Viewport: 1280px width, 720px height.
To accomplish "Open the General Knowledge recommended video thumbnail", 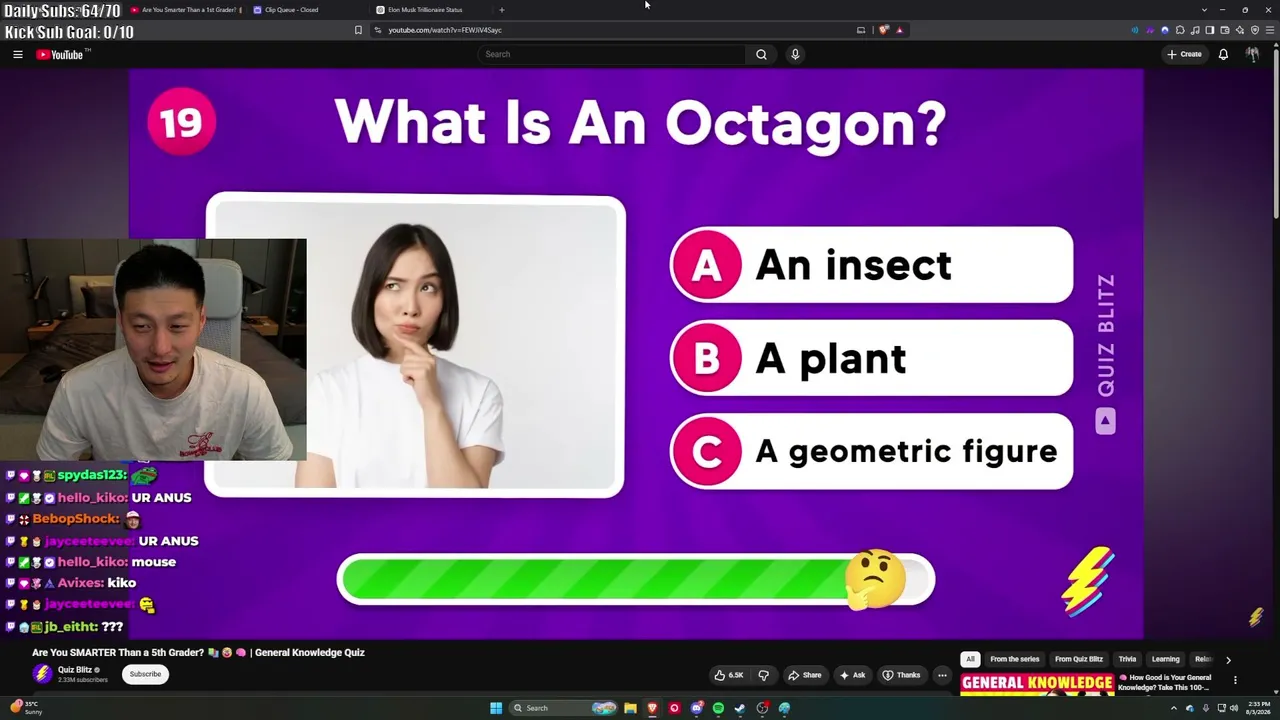I will coord(1037,684).
